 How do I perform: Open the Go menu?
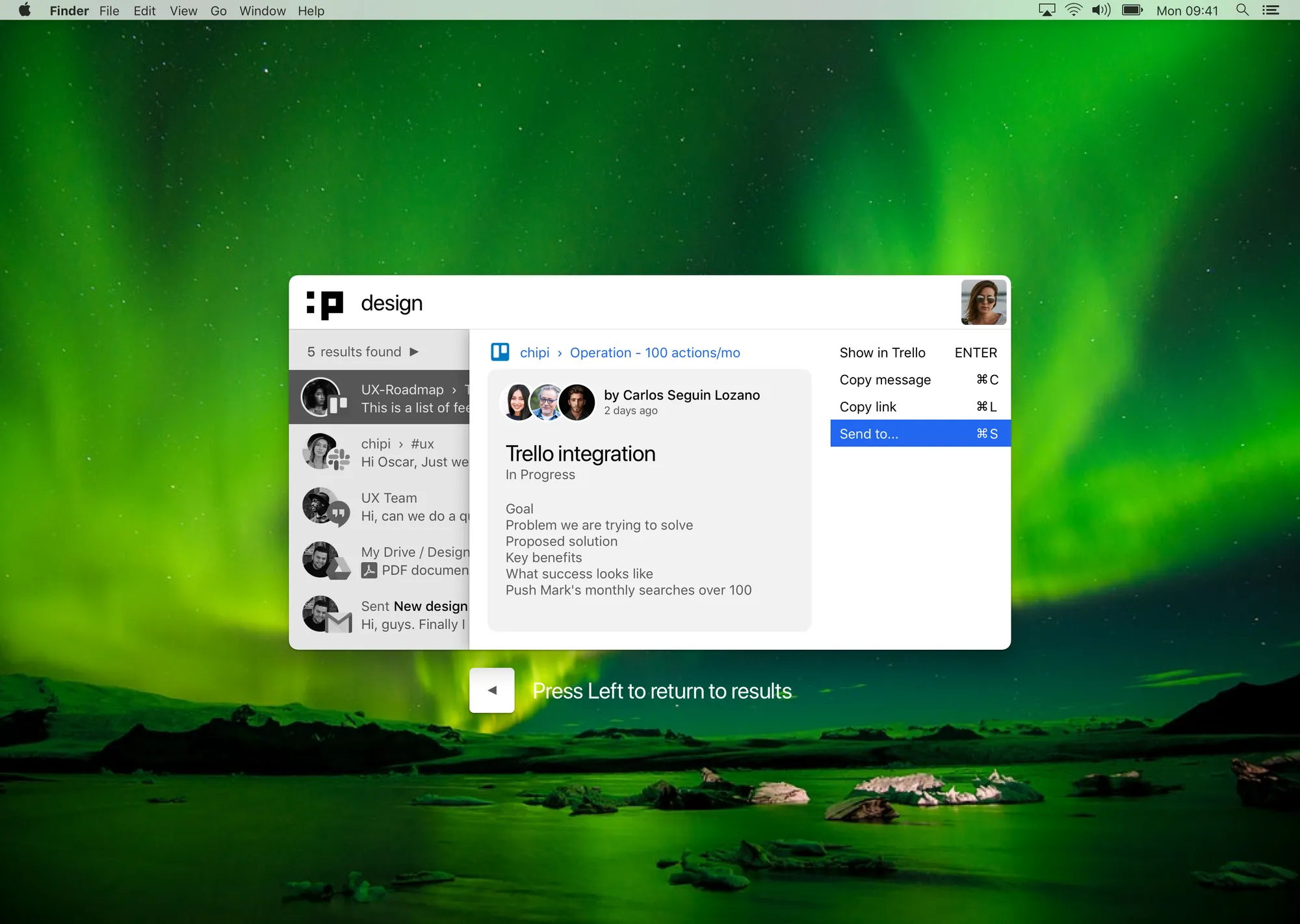pyautogui.click(x=218, y=10)
